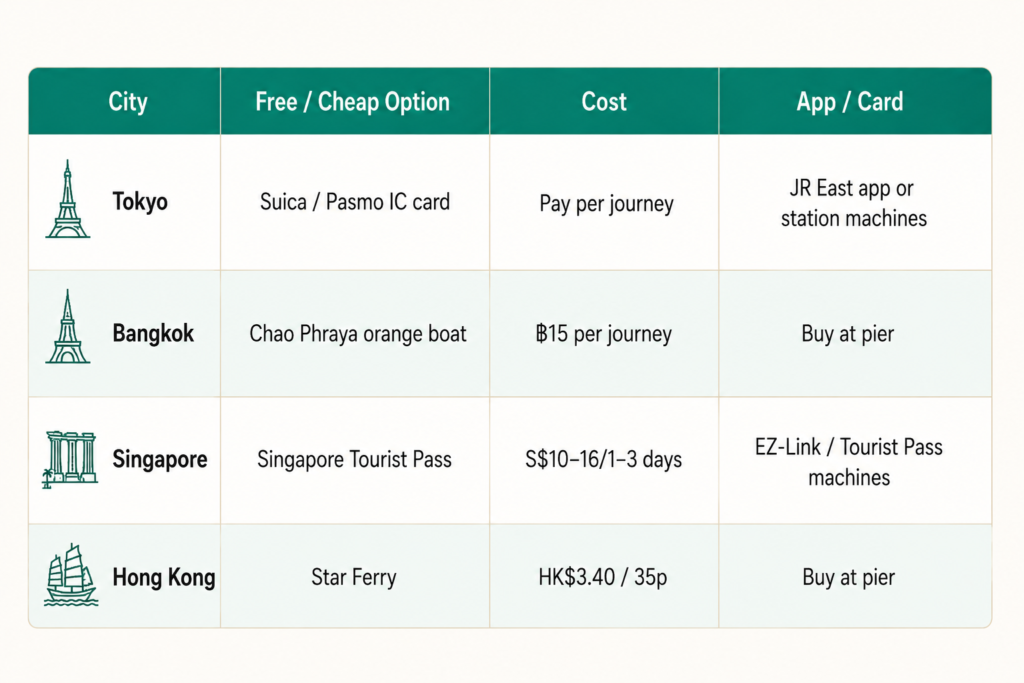Click the App / Card column header

(x=850, y=102)
